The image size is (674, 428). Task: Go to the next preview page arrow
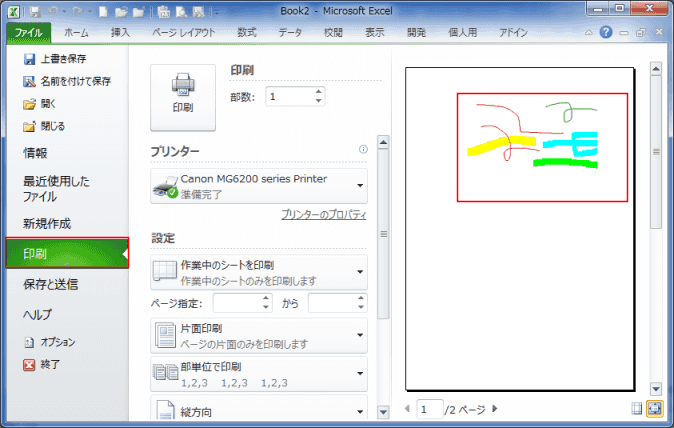[495, 408]
